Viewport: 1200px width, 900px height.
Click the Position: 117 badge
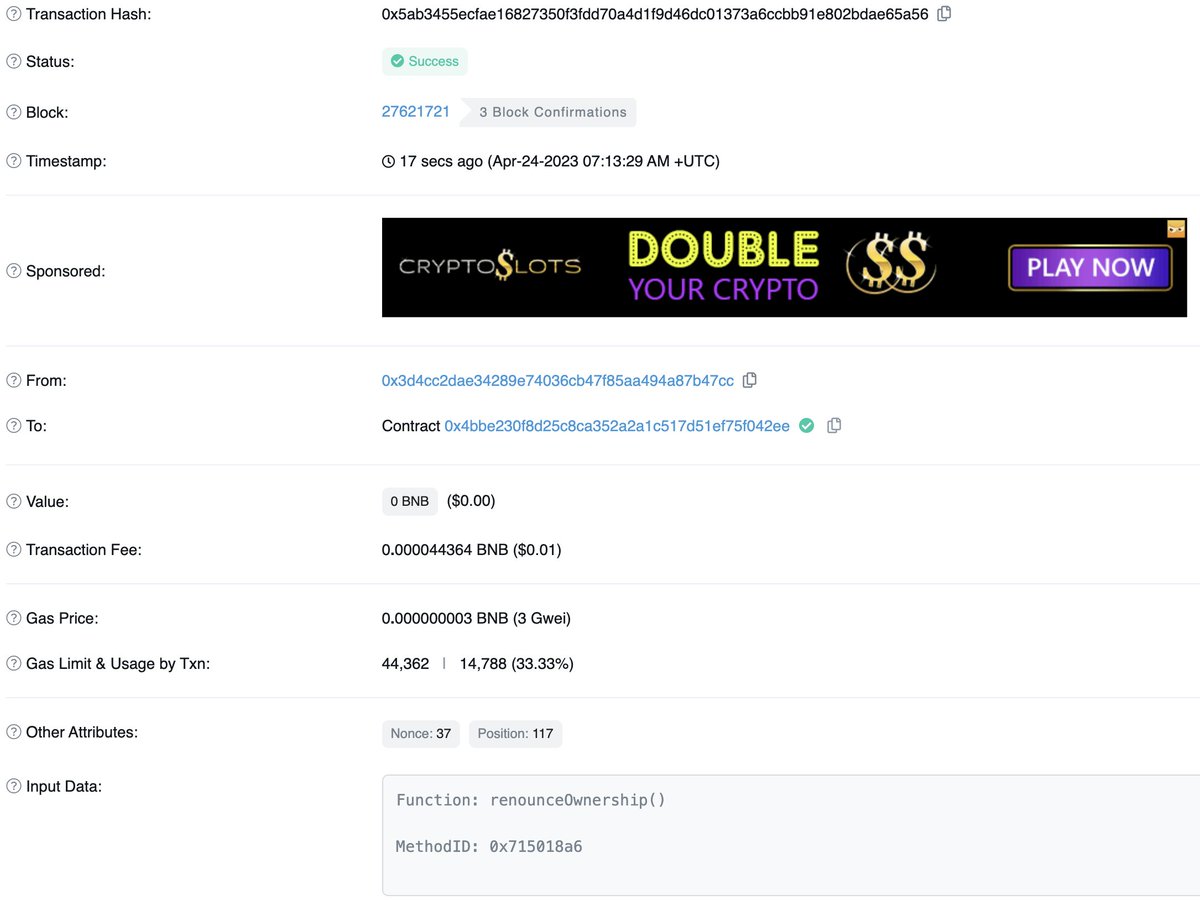click(x=515, y=733)
